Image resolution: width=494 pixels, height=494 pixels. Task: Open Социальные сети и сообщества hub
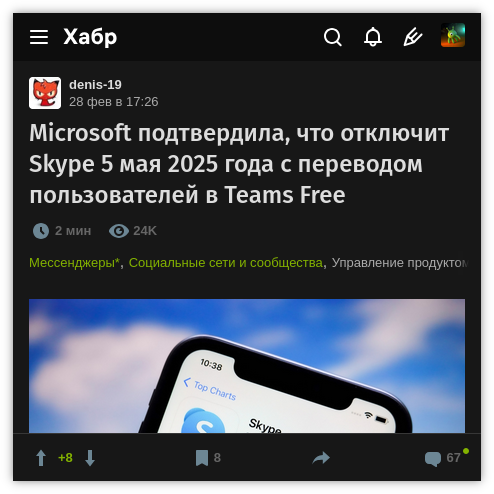pos(226,263)
